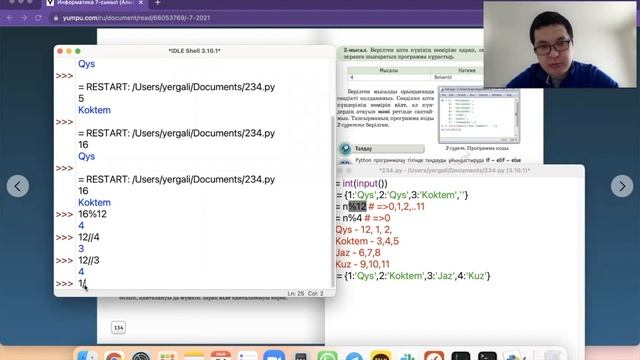Open Telegram from the Dock

354,356
